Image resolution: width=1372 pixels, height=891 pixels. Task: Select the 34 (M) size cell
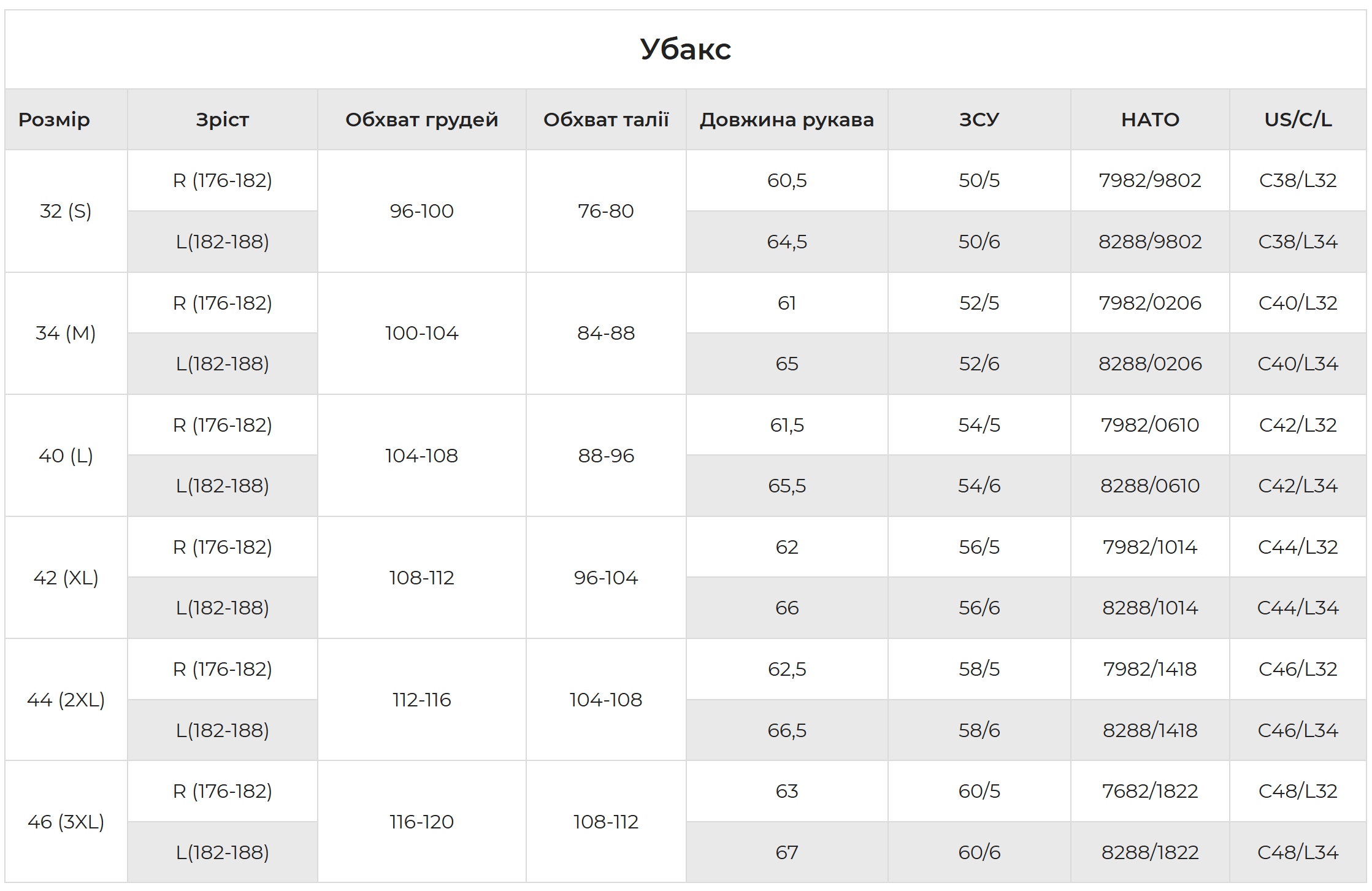coord(66,333)
